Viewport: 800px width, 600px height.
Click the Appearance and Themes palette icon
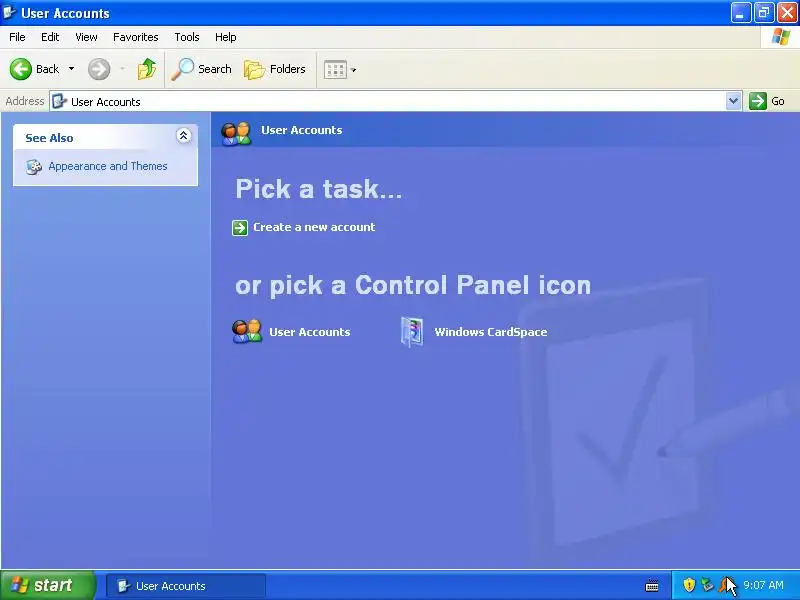point(34,167)
